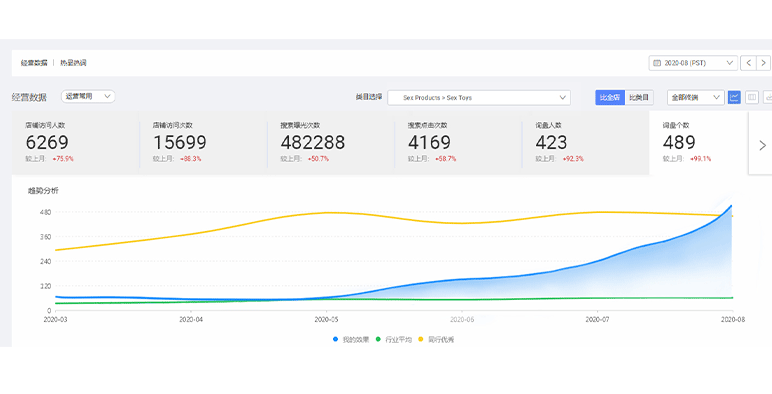Viewport: 772px width, 394px height.
Task: Expand Sex Products > Sex Toys category dropdown
Action: point(479,98)
